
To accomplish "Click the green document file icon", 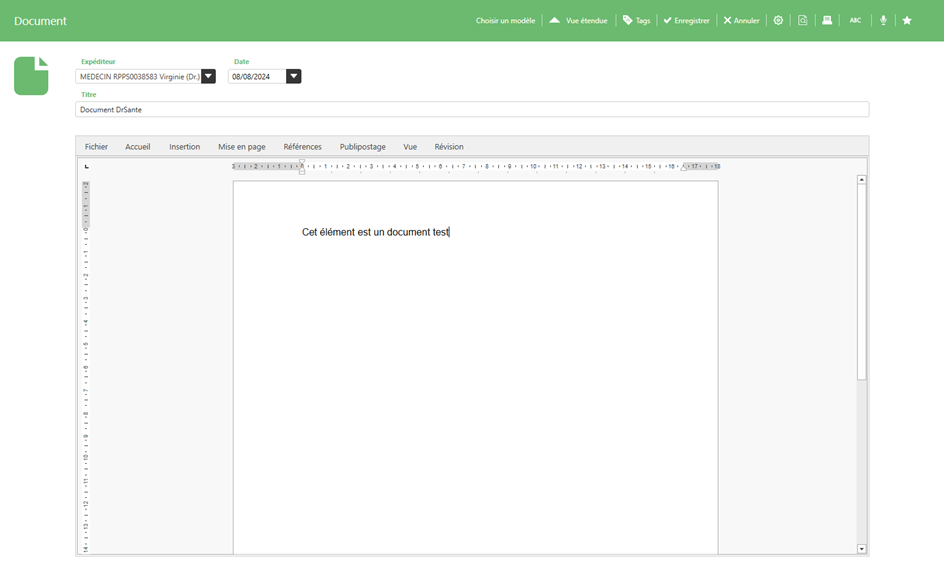I will (x=31, y=76).
